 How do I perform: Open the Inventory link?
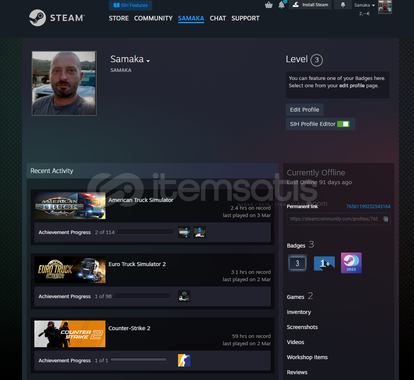[x=299, y=312]
